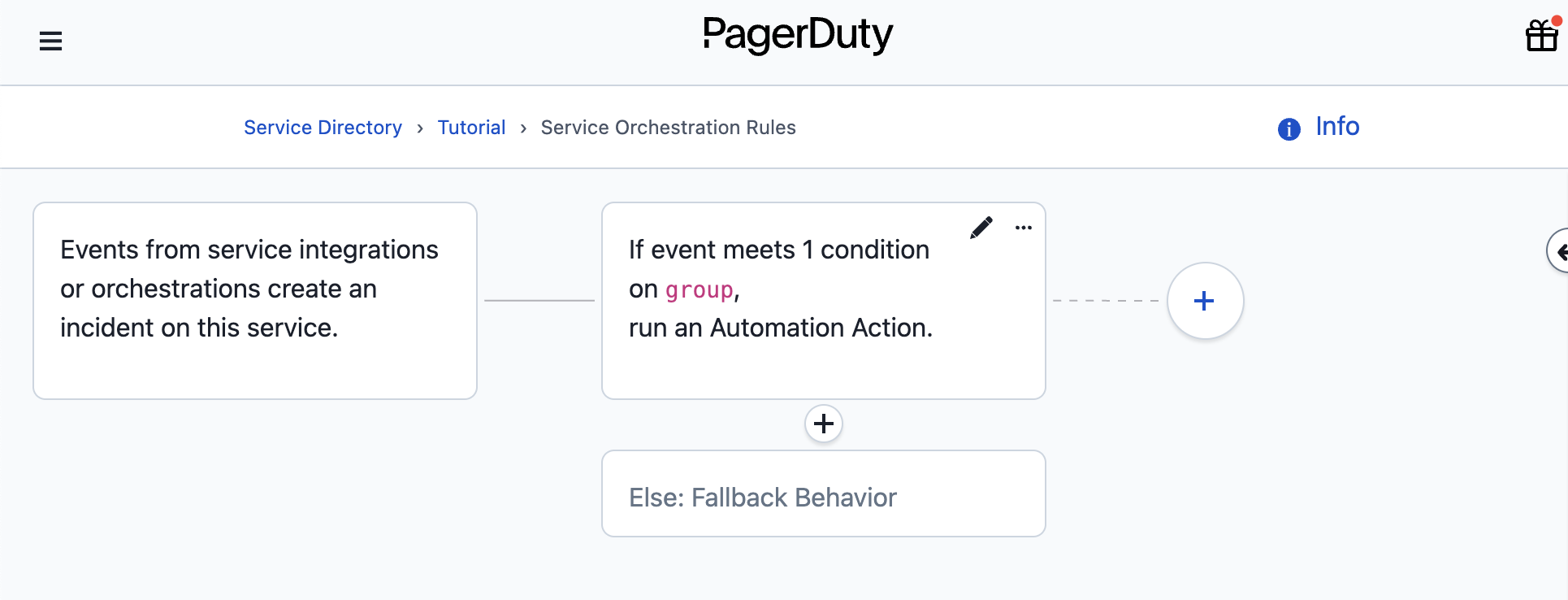Select the 'If event meets 1 condition' rule card
Image resolution: width=1568 pixels, height=600 pixels.
(824, 301)
